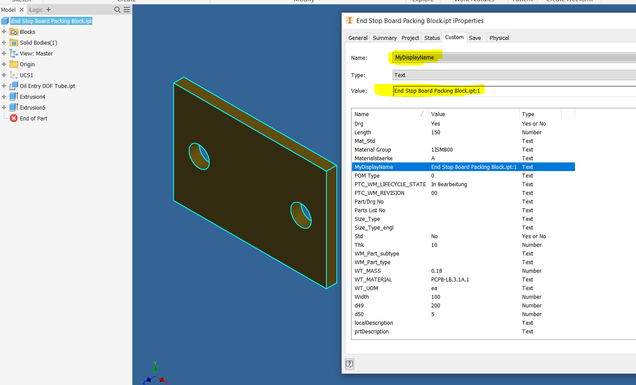
Task: Select the Material Group property row
Action: [x=463, y=150]
